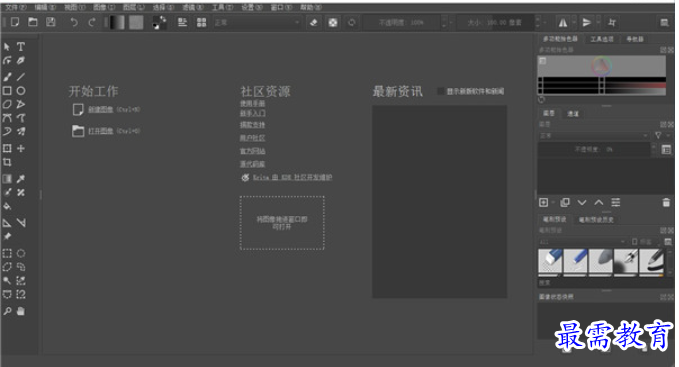The width and height of the screenshot is (679, 367).
Task: Select the Transform tool
Action: pos(7,148)
